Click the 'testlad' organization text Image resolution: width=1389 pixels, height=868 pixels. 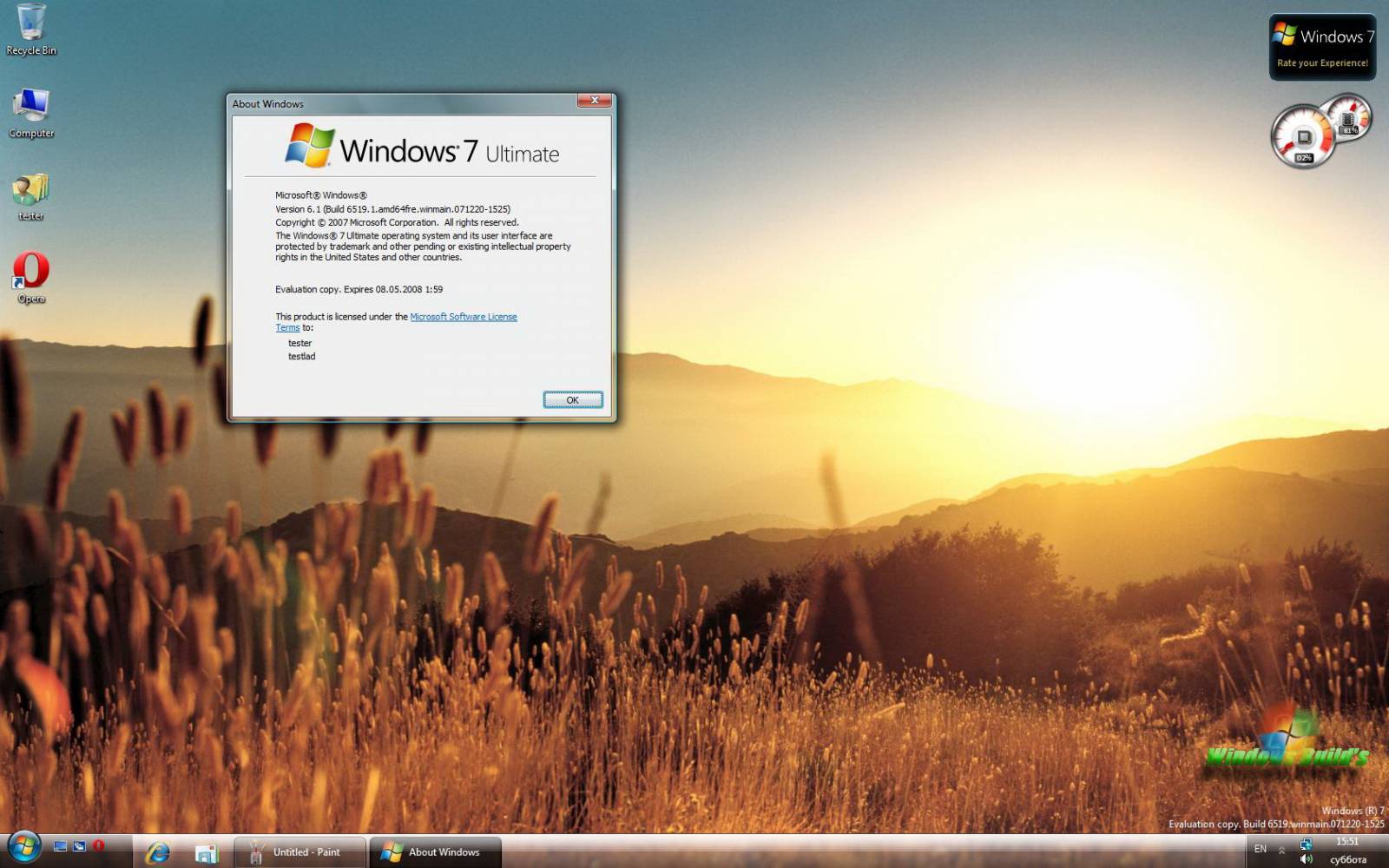coord(301,356)
